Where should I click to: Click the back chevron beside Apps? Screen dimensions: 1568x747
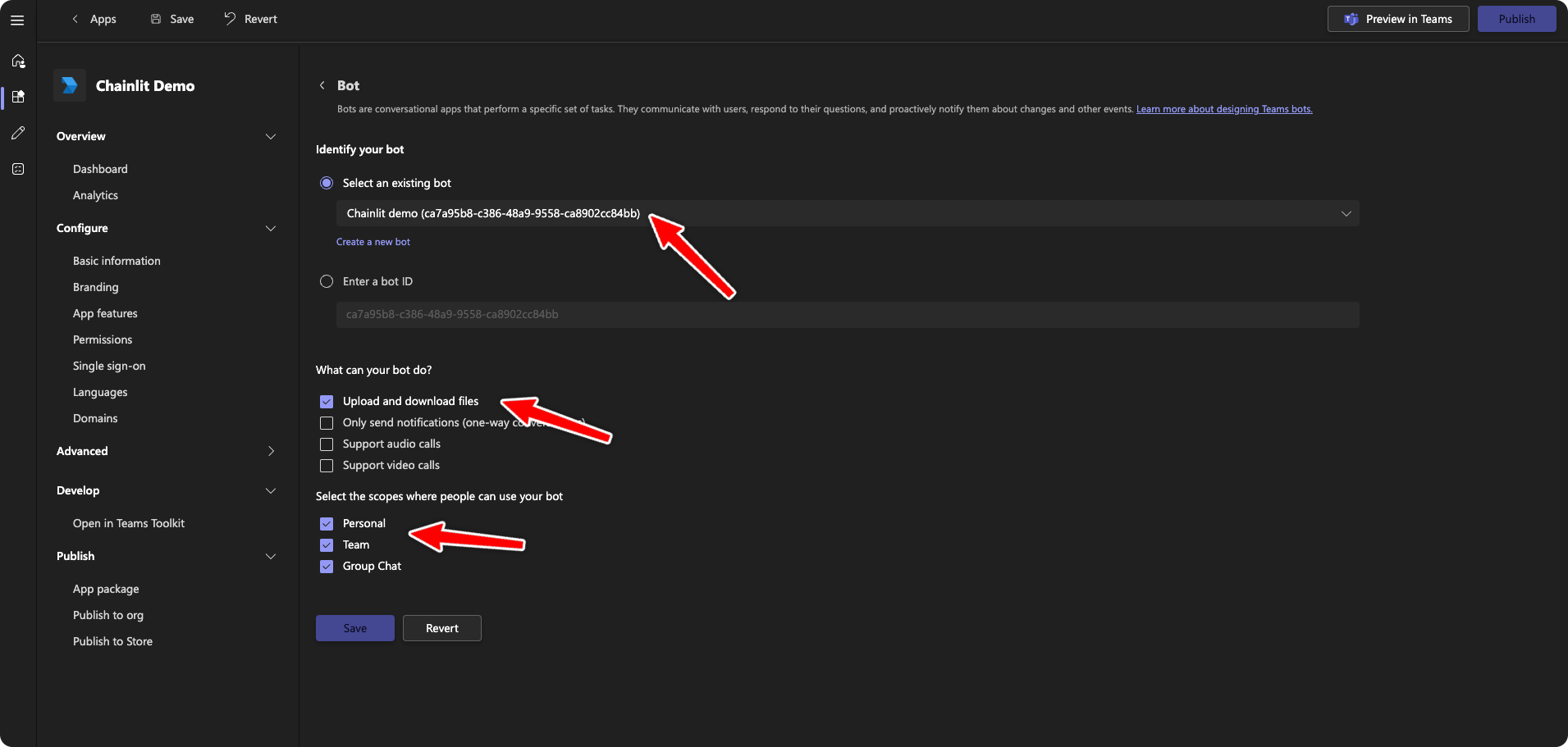(x=75, y=19)
